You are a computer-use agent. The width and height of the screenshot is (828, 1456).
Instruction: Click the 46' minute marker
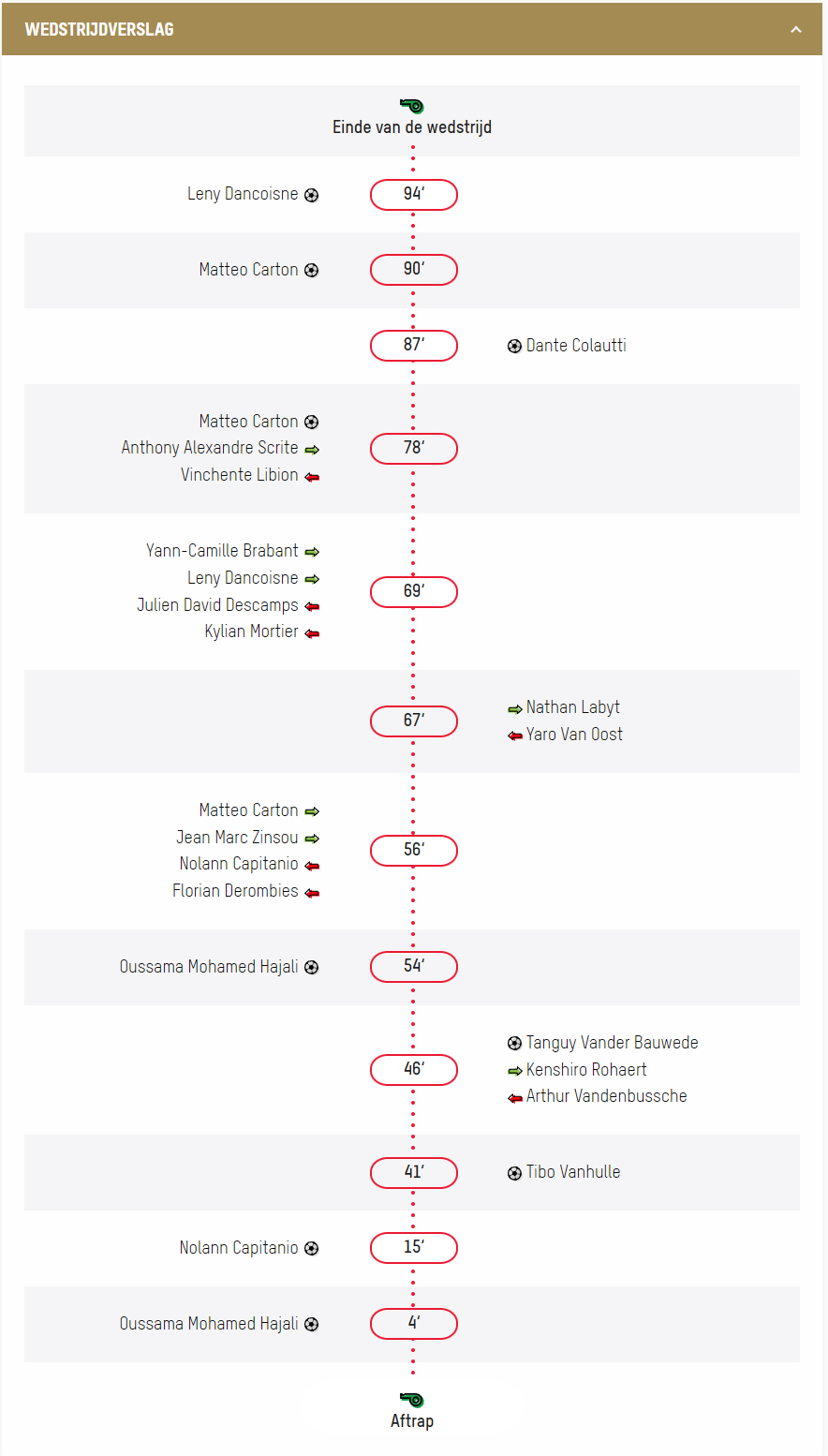click(x=414, y=1070)
